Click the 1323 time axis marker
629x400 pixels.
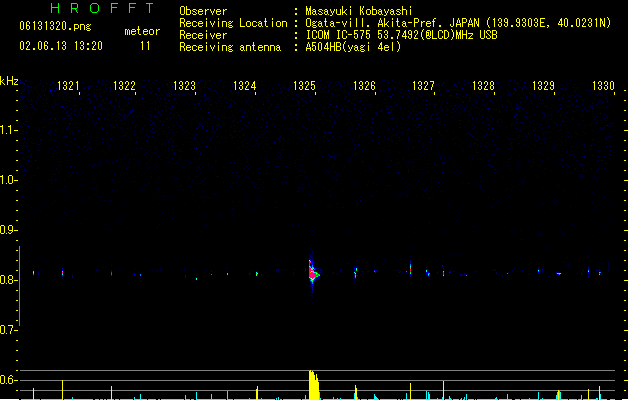pyautogui.click(x=184, y=85)
